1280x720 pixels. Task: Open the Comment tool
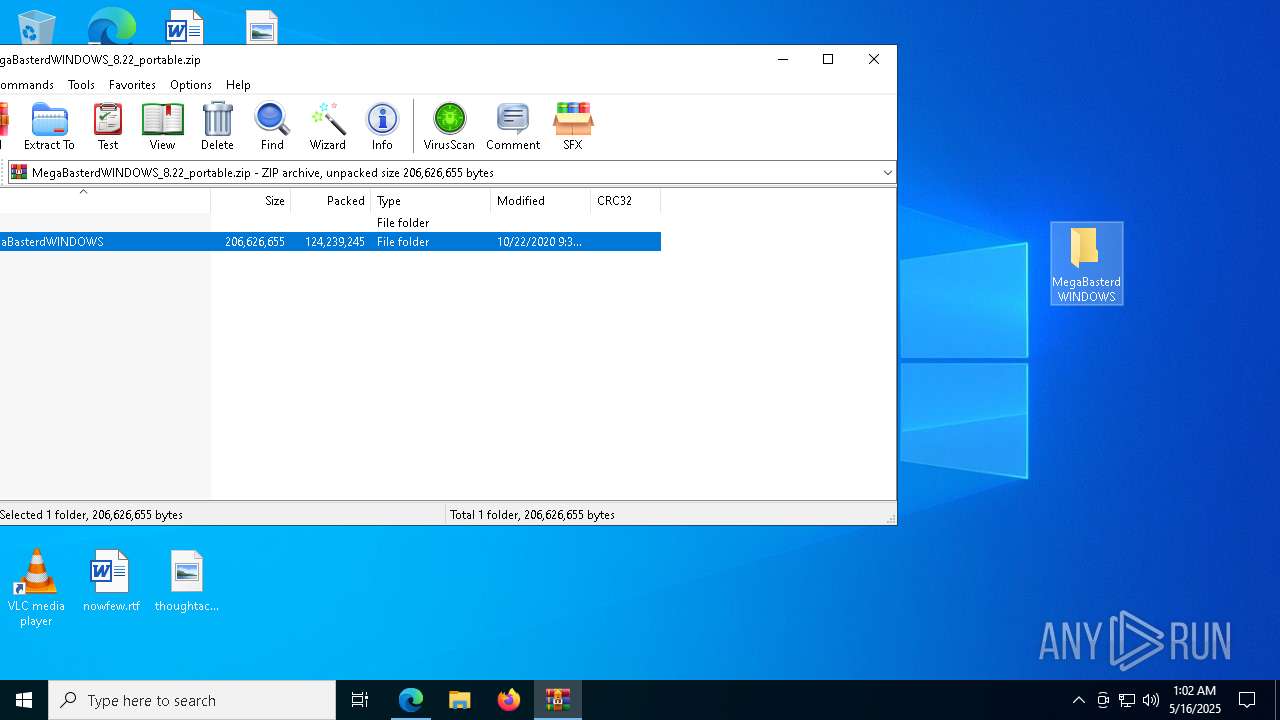coord(513,126)
